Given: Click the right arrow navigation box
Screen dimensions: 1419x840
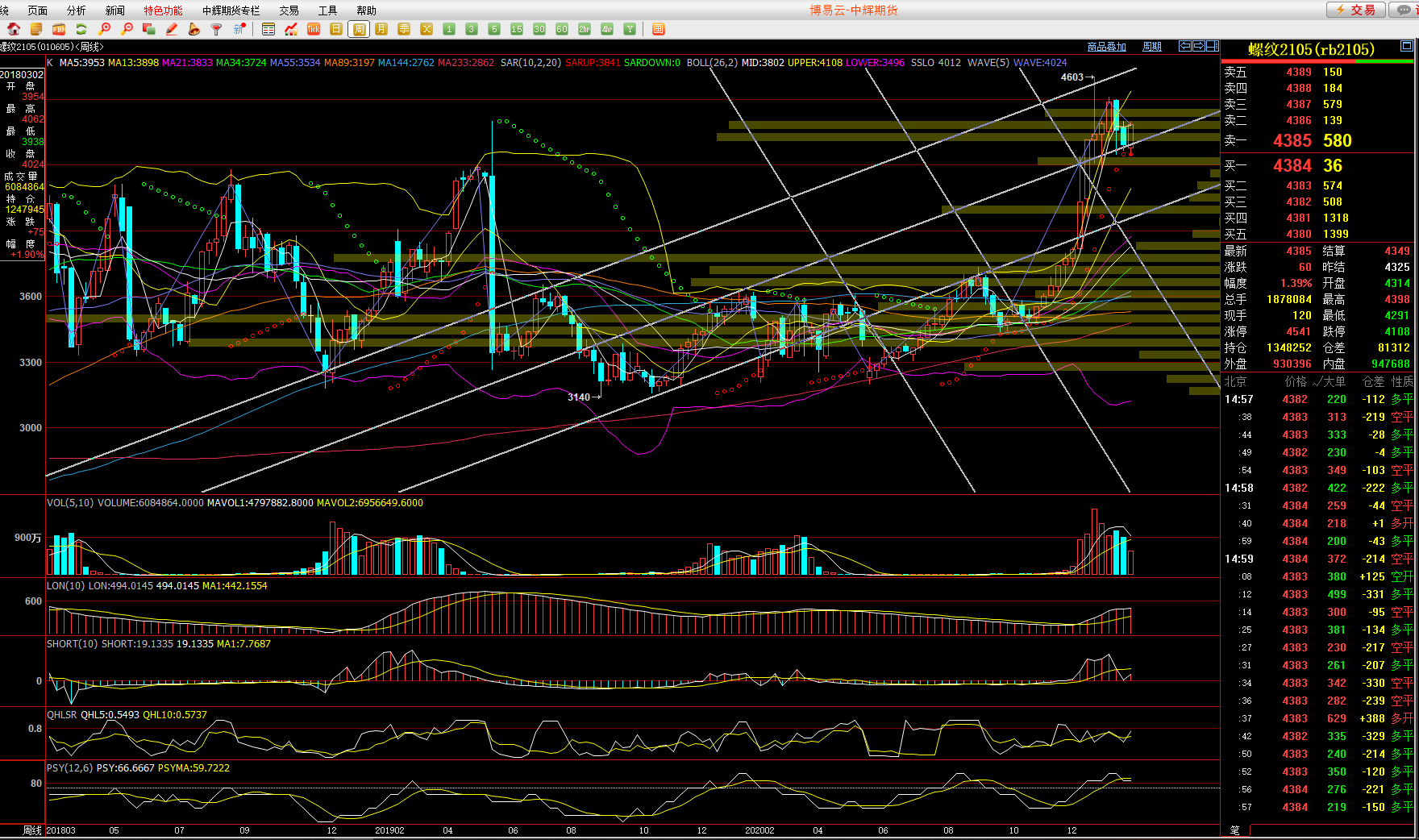Looking at the screenshot, I should click(x=1199, y=46).
